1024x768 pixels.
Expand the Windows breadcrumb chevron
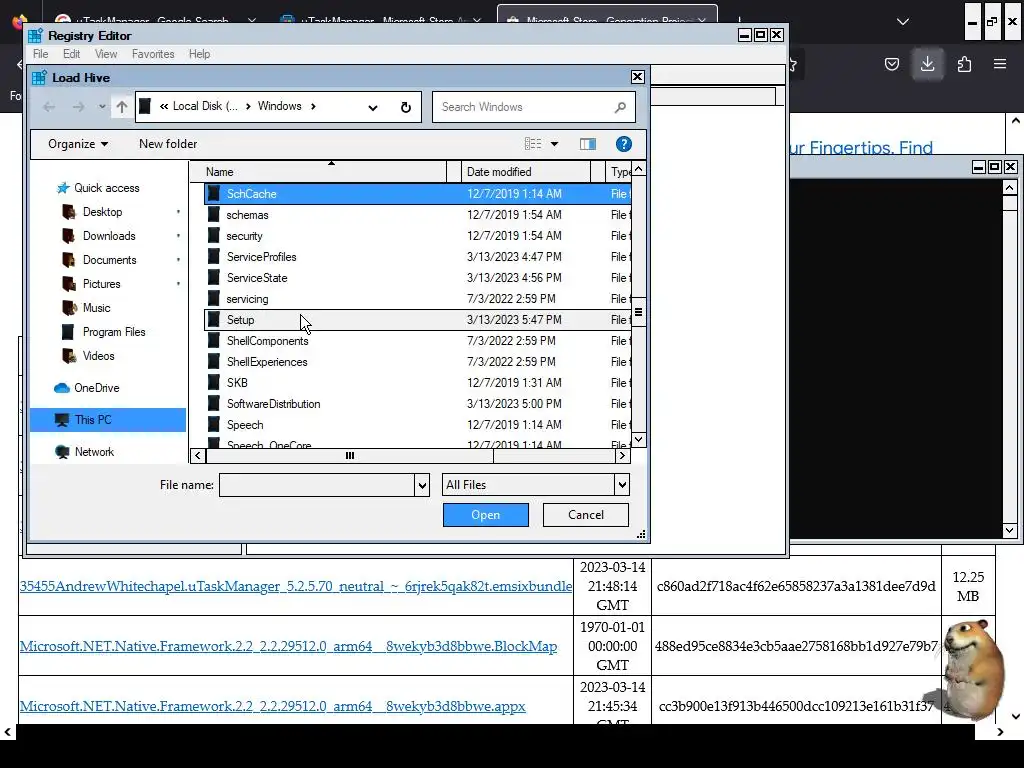click(313, 106)
